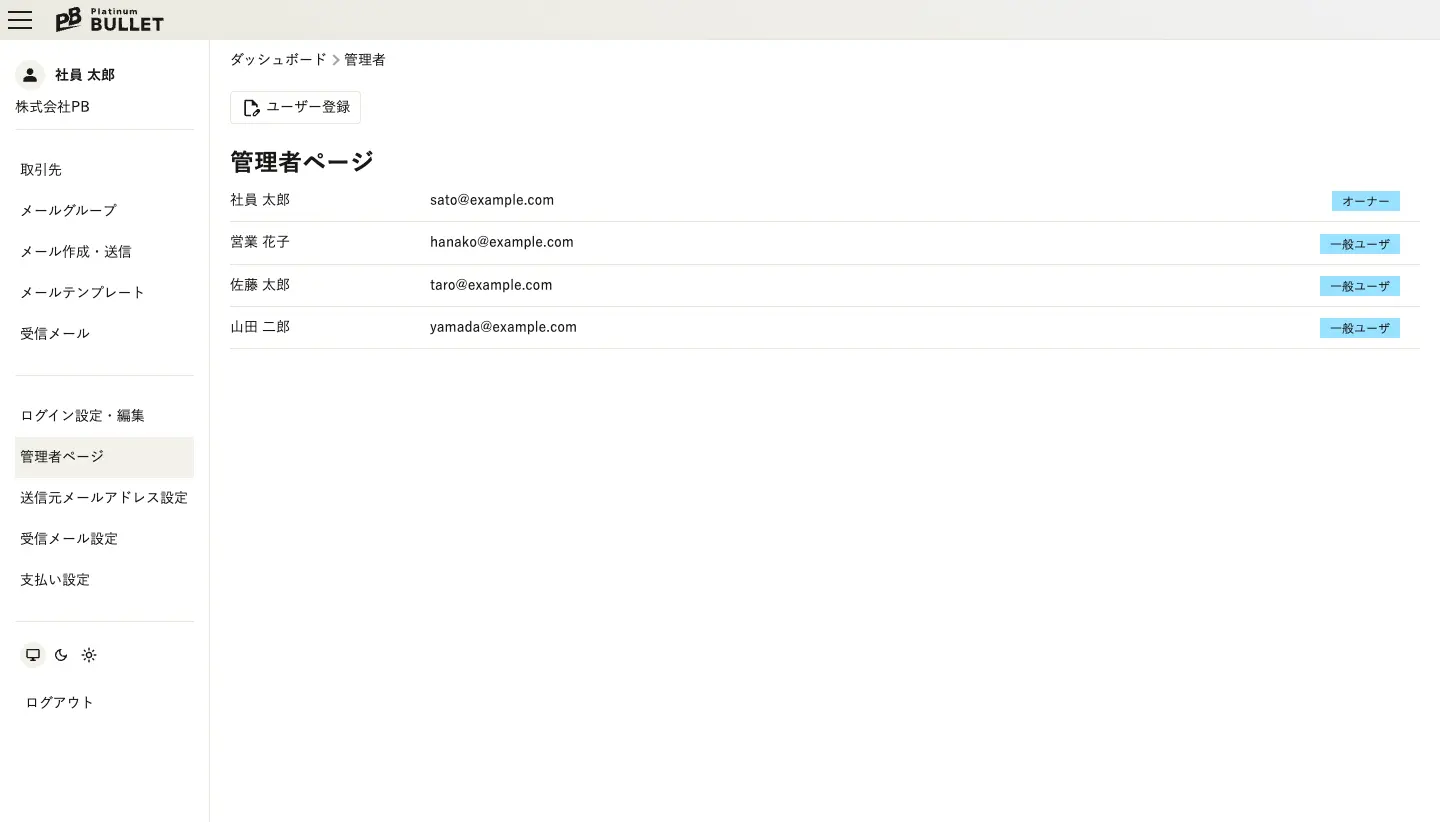1440x822 pixels.
Task: Click the user avatar icon
Action: coord(30,75)
